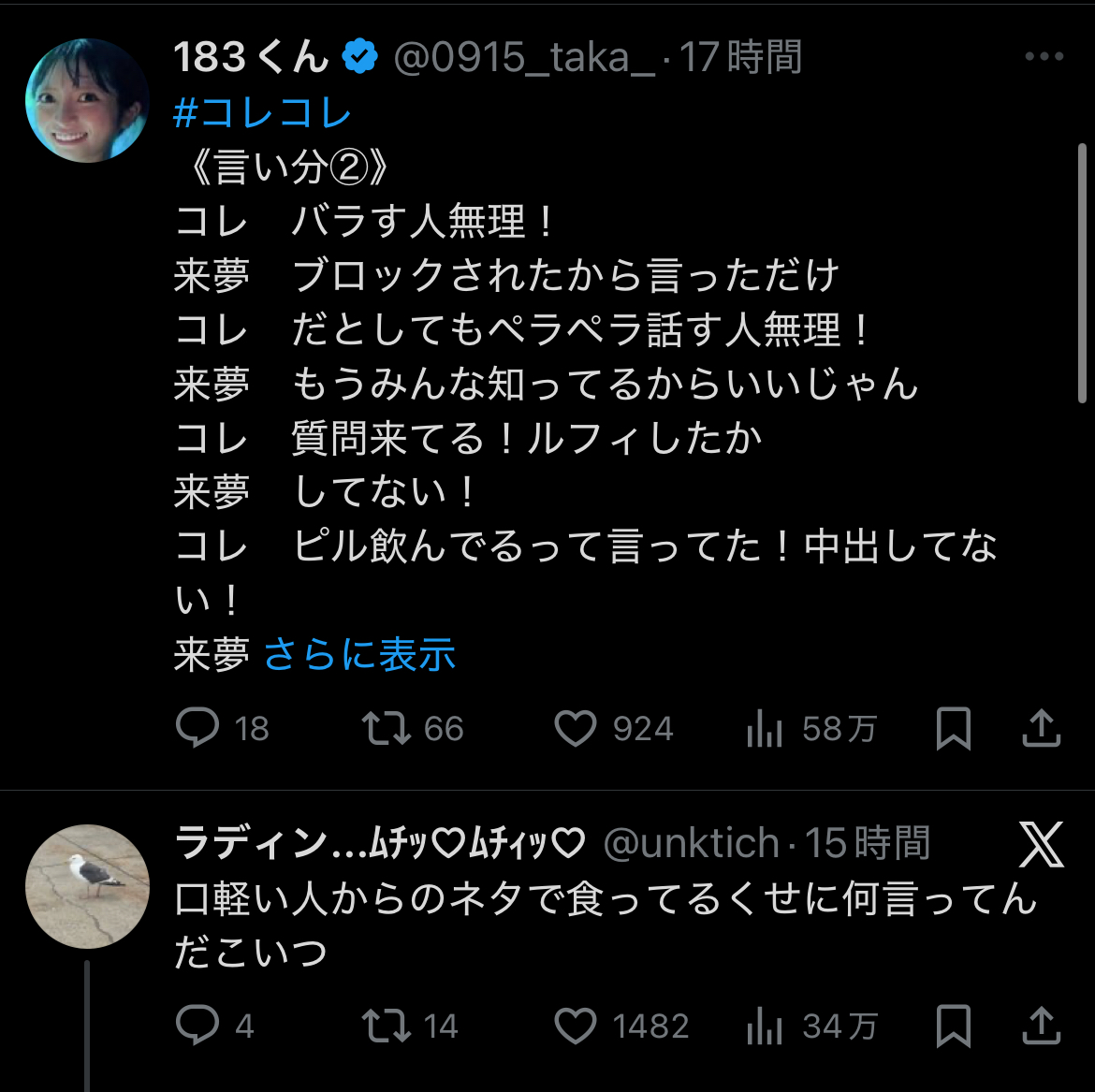
Task: Click the X logo icon on reply
Action: [1041, 844]
